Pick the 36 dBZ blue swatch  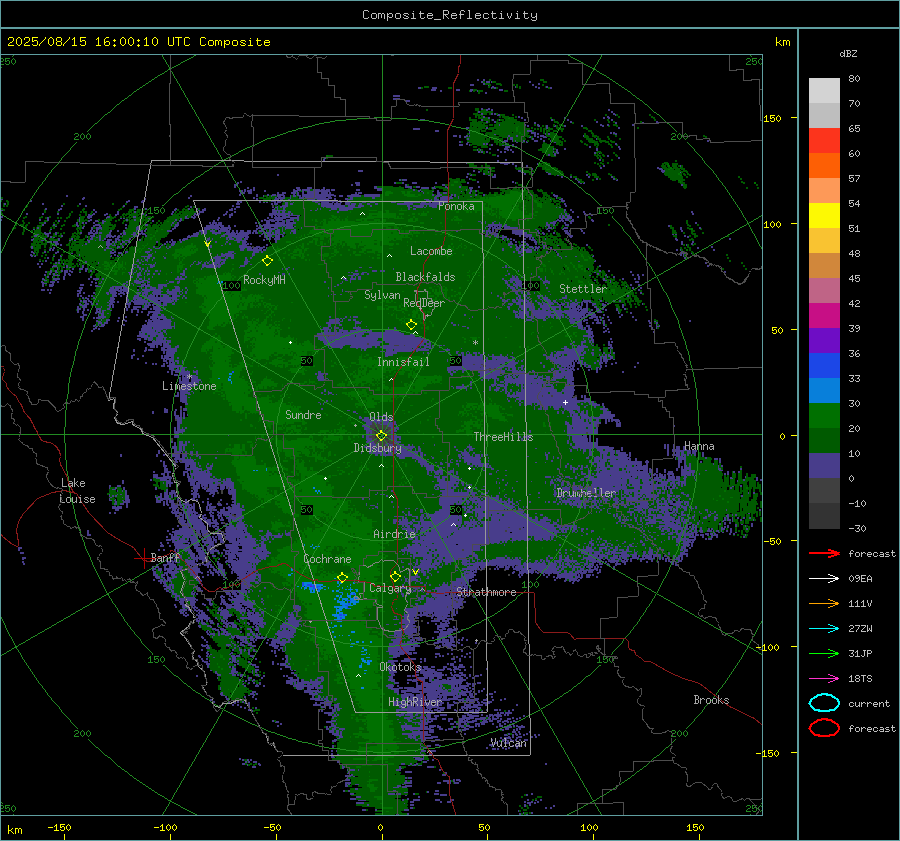click(x=824, y=365)
